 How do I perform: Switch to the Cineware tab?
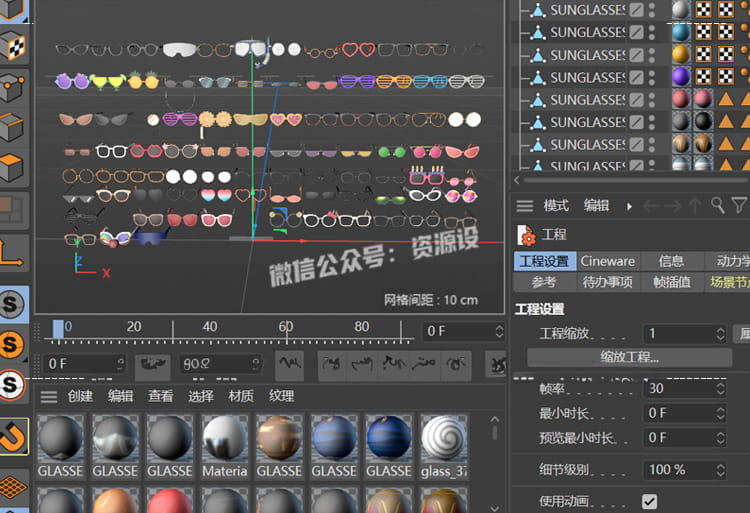[x=608, y=262]
